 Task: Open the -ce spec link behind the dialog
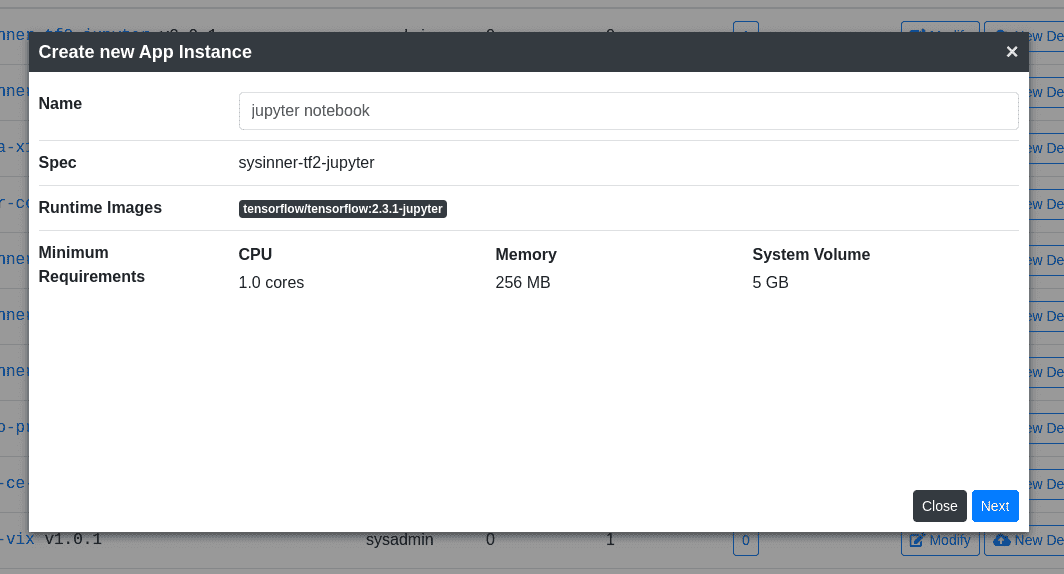pos(14,483)
